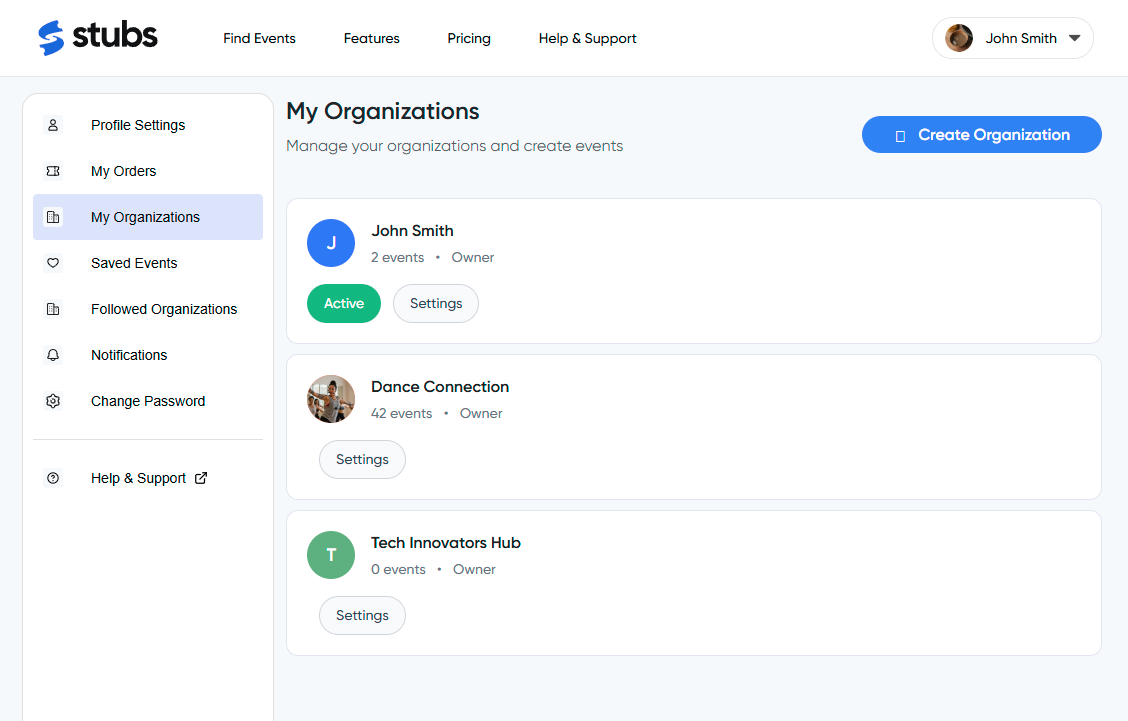The width and height of the screenshot is (1128, 721).
Task: Click the Features navigation link
Action: point(371,38)
